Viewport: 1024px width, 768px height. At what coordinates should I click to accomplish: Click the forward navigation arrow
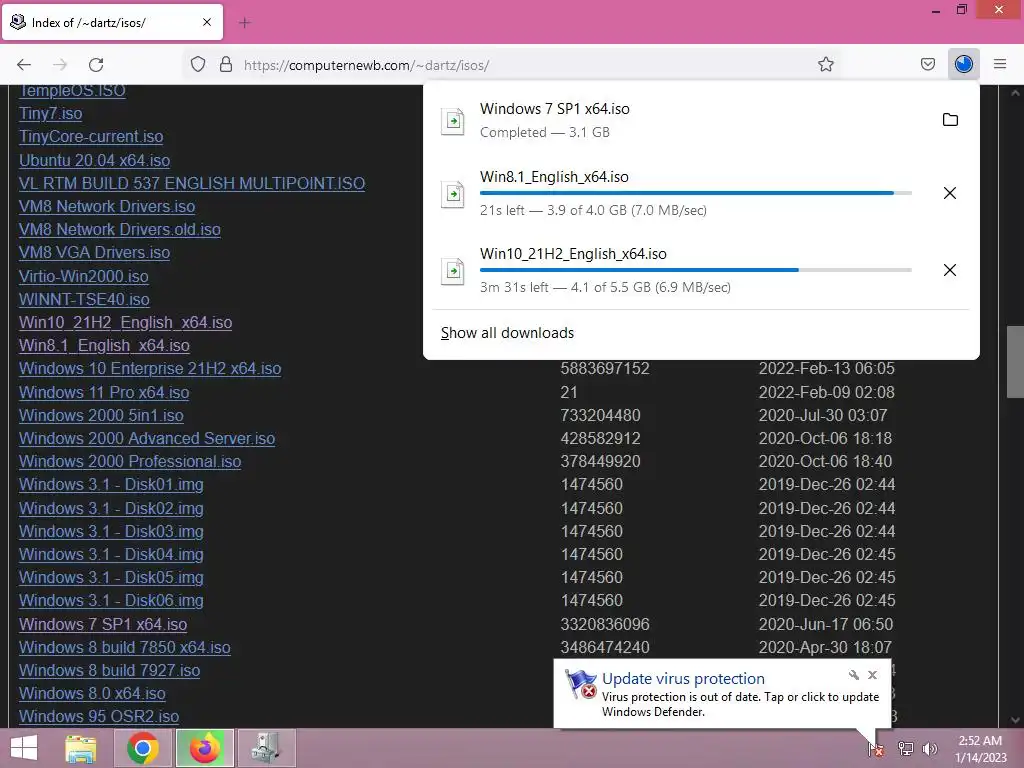[x=60, y=65]
